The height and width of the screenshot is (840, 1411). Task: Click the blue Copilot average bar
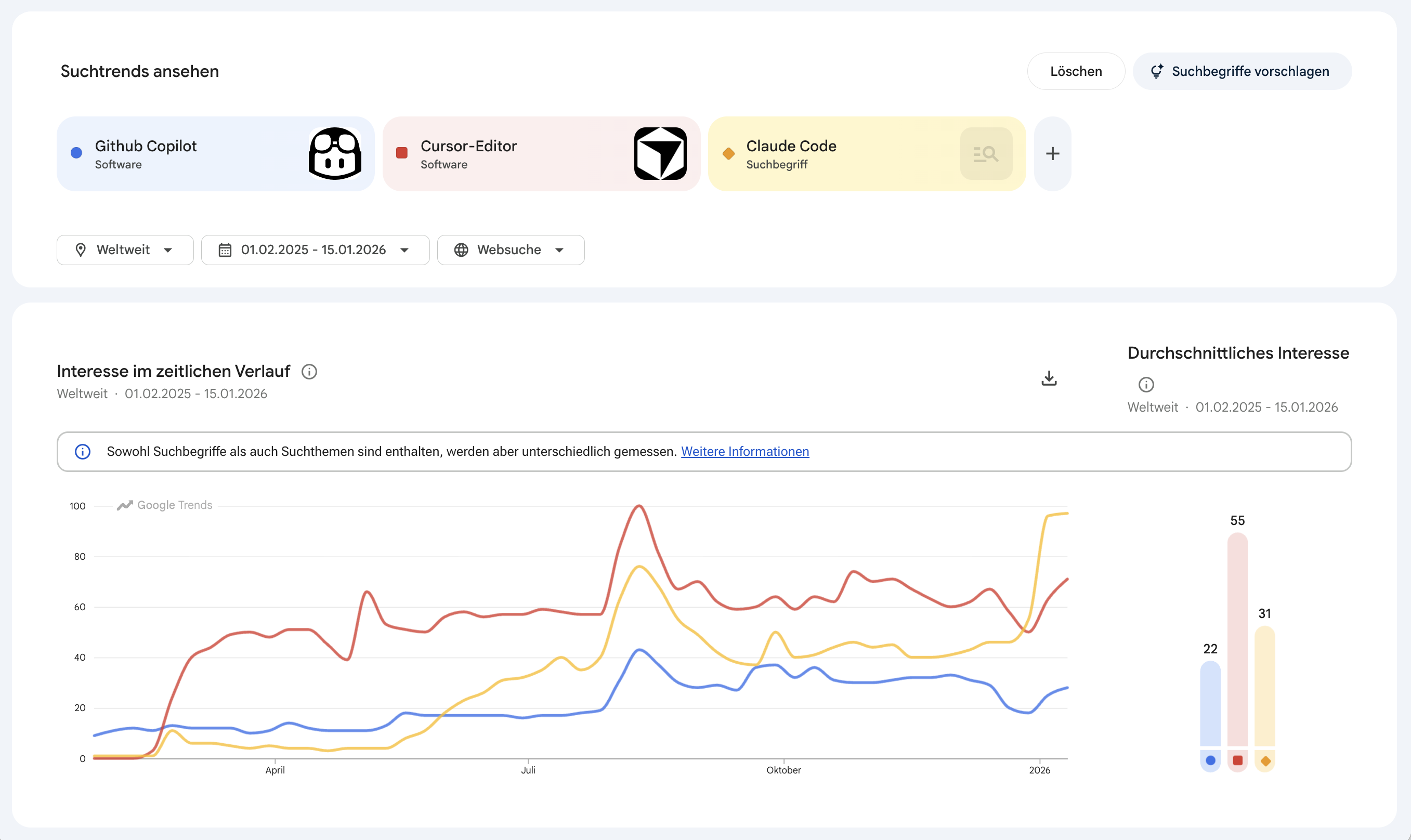point(1209,704)
